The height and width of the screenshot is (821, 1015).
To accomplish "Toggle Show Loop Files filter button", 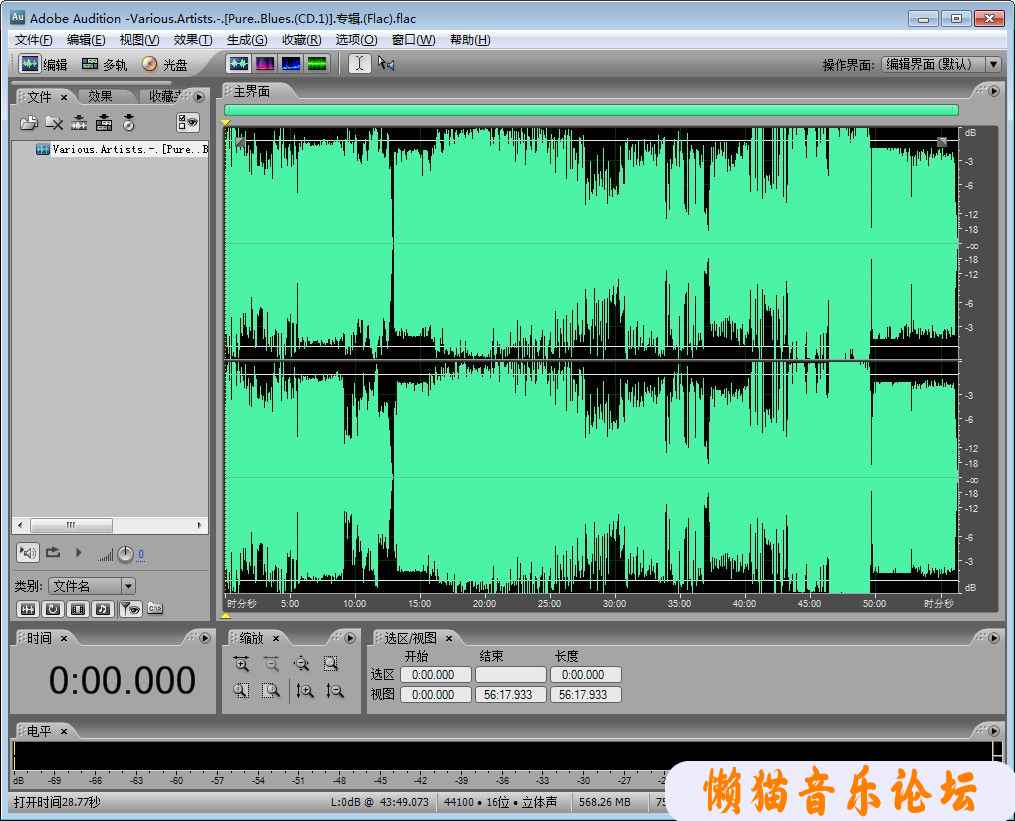I will coord(53,609).
